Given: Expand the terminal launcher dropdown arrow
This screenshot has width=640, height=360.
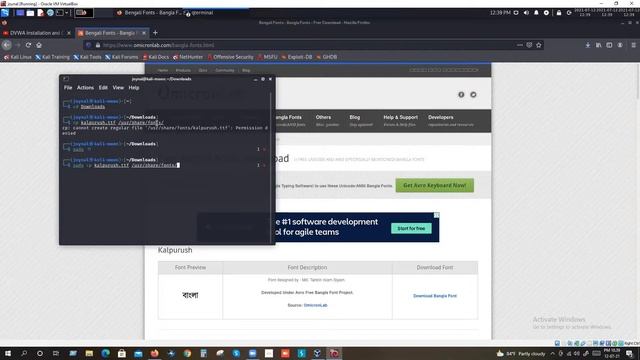Looking at the screenshot, I should point(67,13).
